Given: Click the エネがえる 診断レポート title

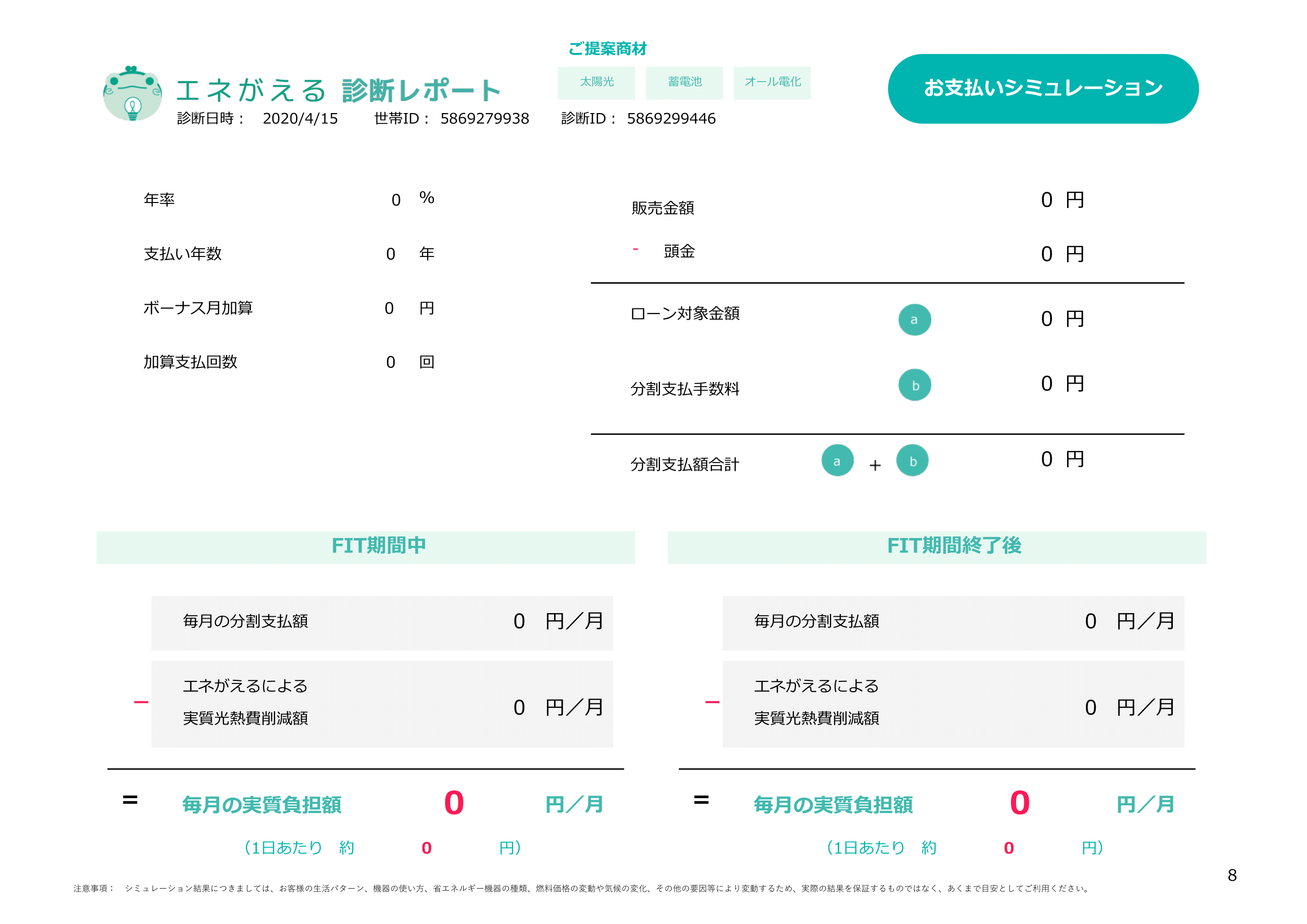Looking at the screenshot, I should pos(338,90).
